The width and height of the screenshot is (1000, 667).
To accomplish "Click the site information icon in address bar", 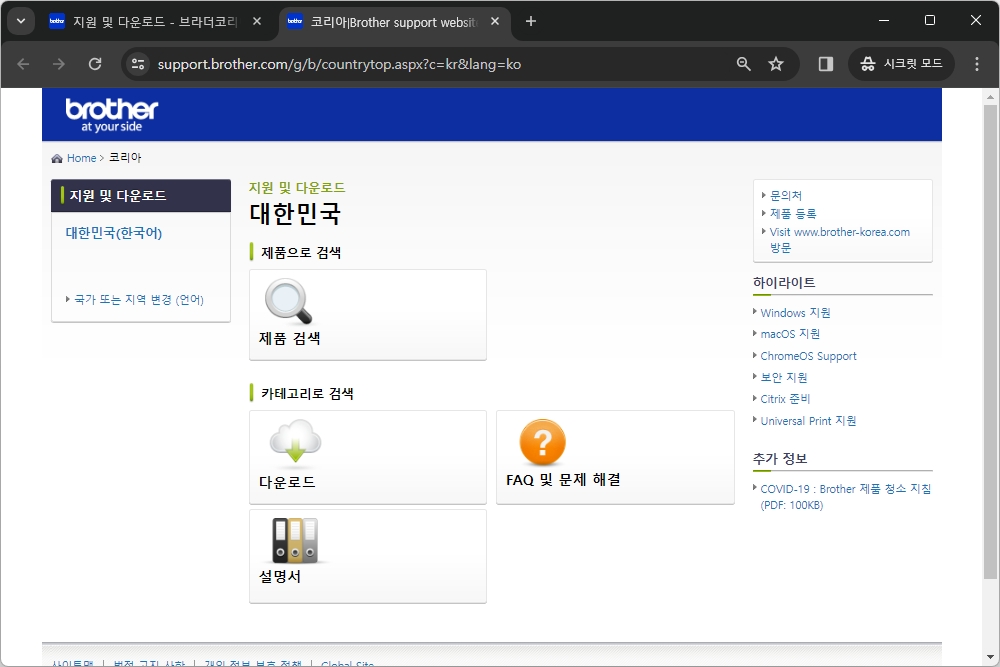I will (x=138, y=64).
